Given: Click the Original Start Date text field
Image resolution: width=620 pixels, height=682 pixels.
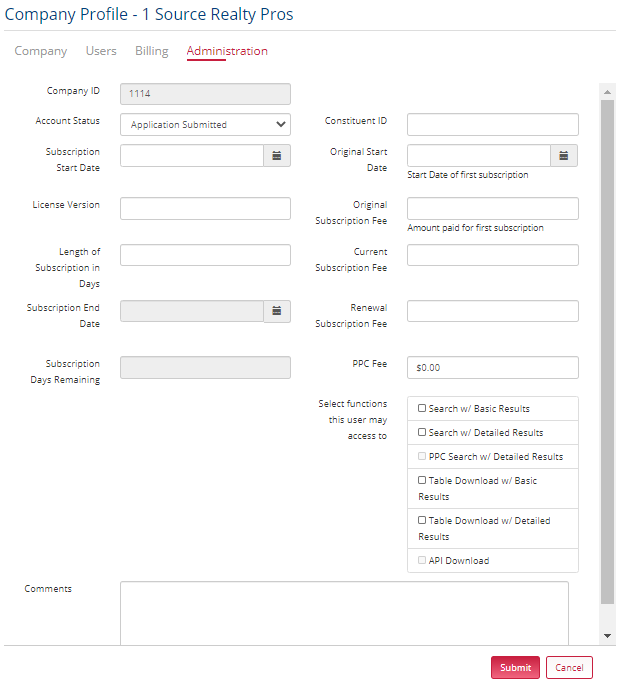Looking at the screenshot, I should [479, 156].
